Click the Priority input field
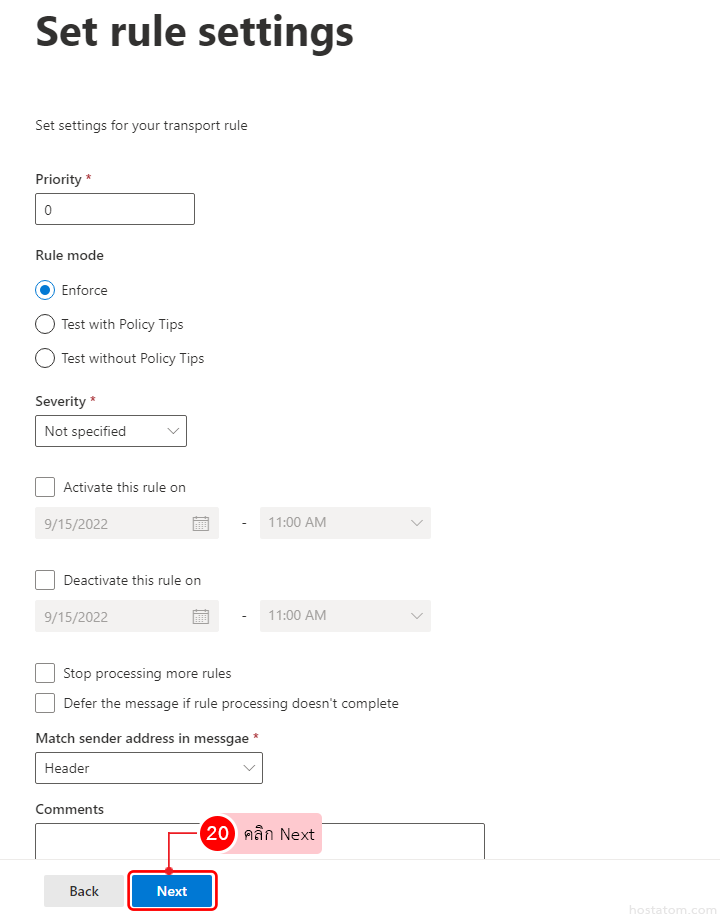Viewport: 720px width, 919px height. click(x=115, y=210)
